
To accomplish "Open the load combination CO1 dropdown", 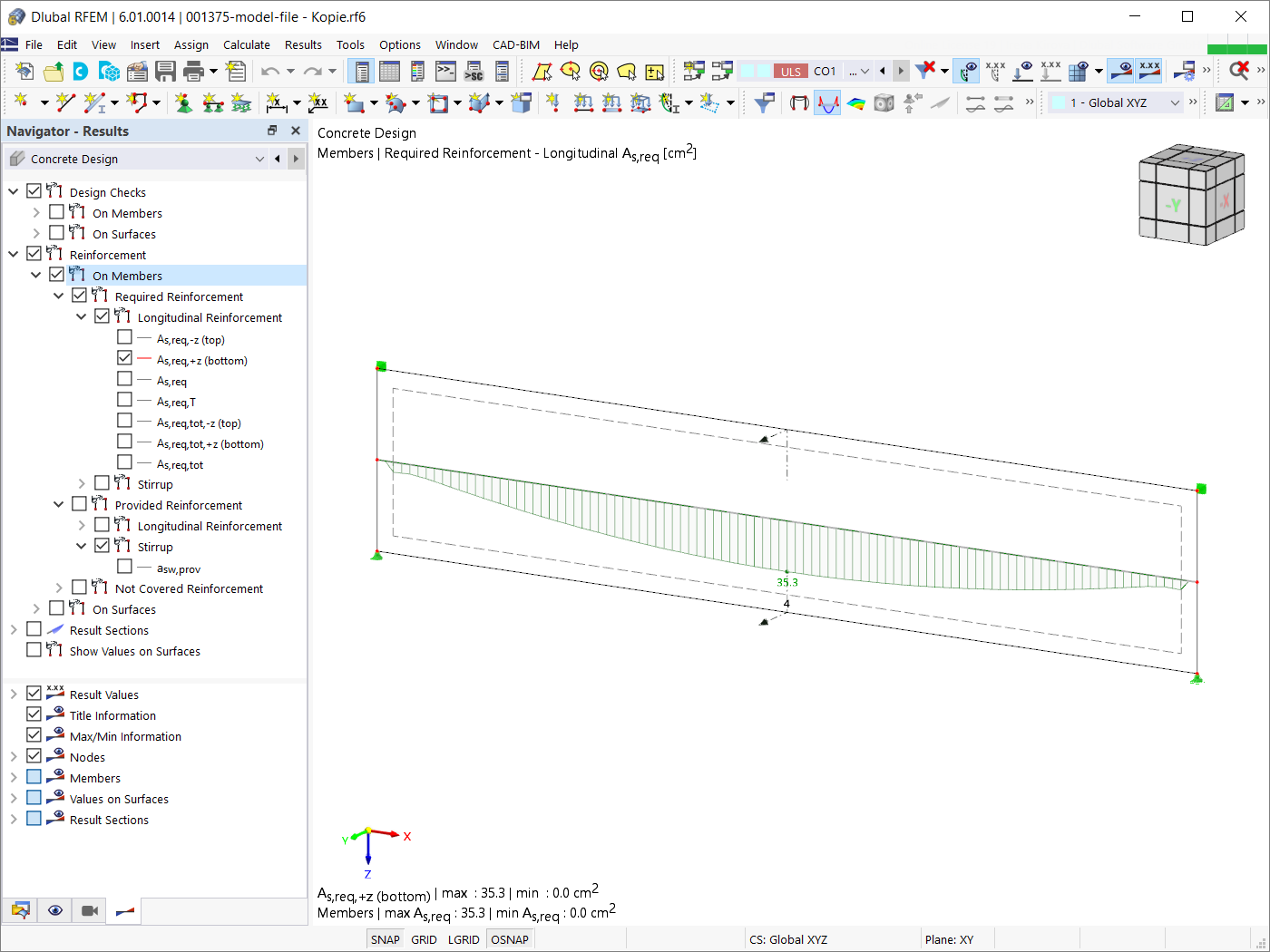I will click(x=865, y=71).
